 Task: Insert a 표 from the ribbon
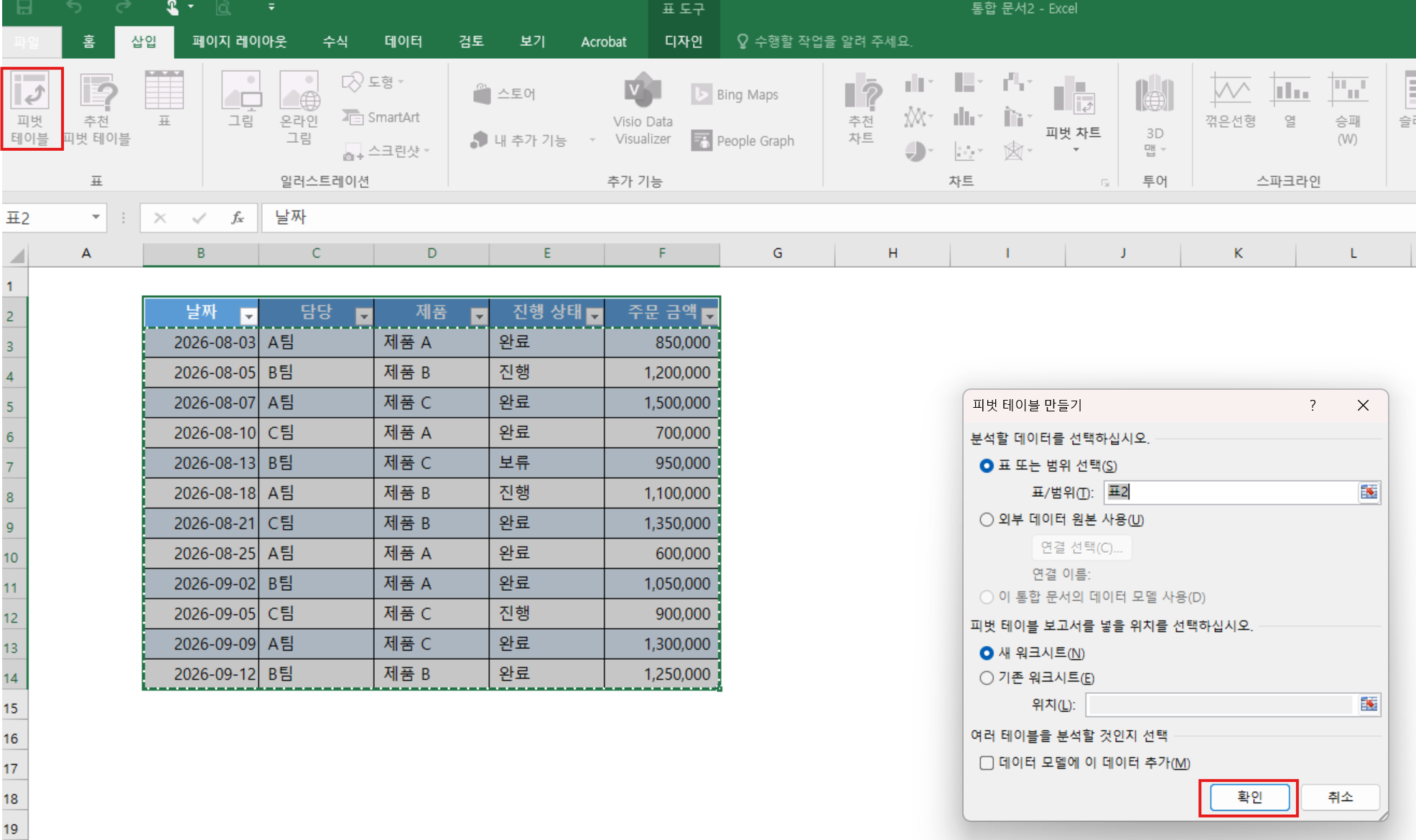(164, 99)
